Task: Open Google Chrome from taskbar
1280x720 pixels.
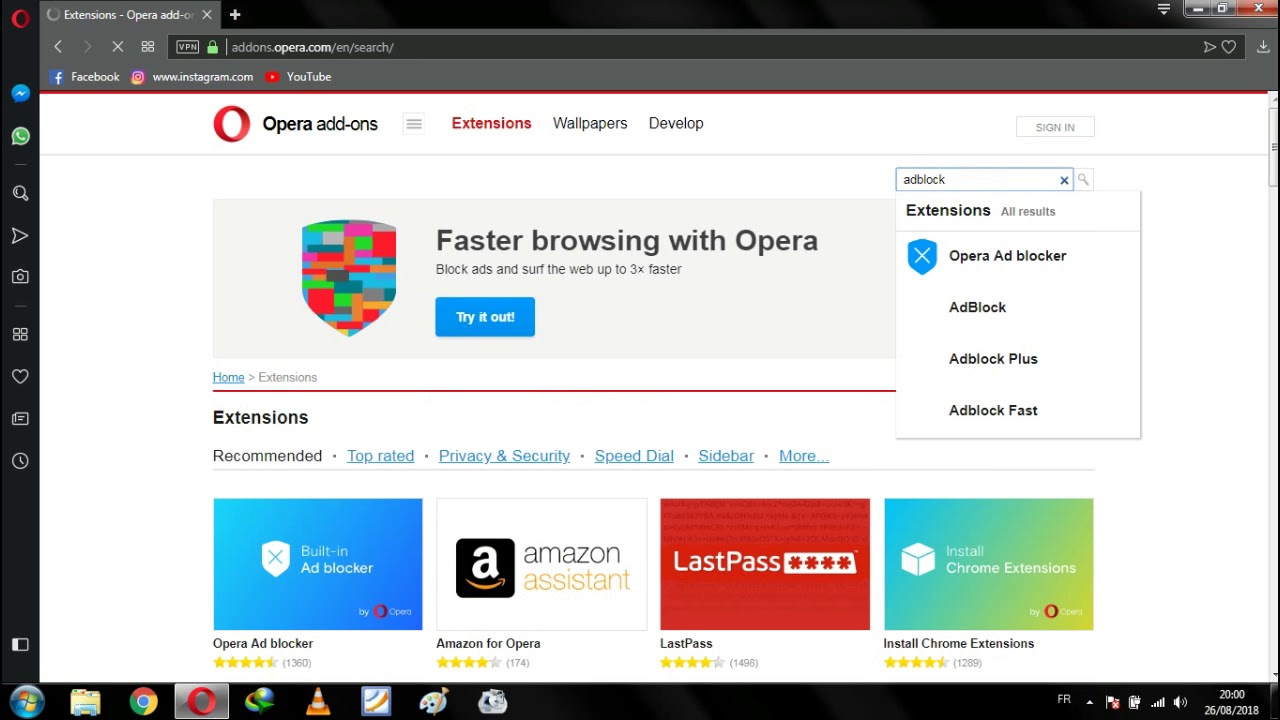Action: (x=144, y=702)
